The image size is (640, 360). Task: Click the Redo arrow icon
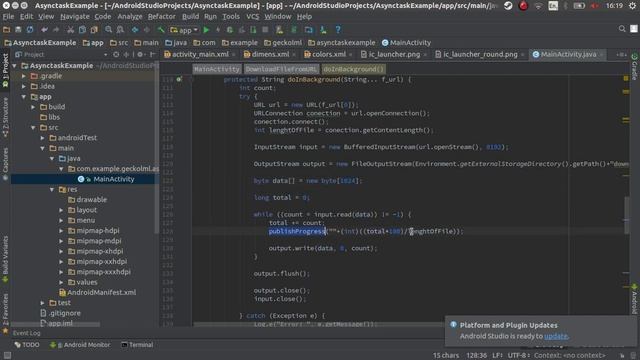(56, 30)
